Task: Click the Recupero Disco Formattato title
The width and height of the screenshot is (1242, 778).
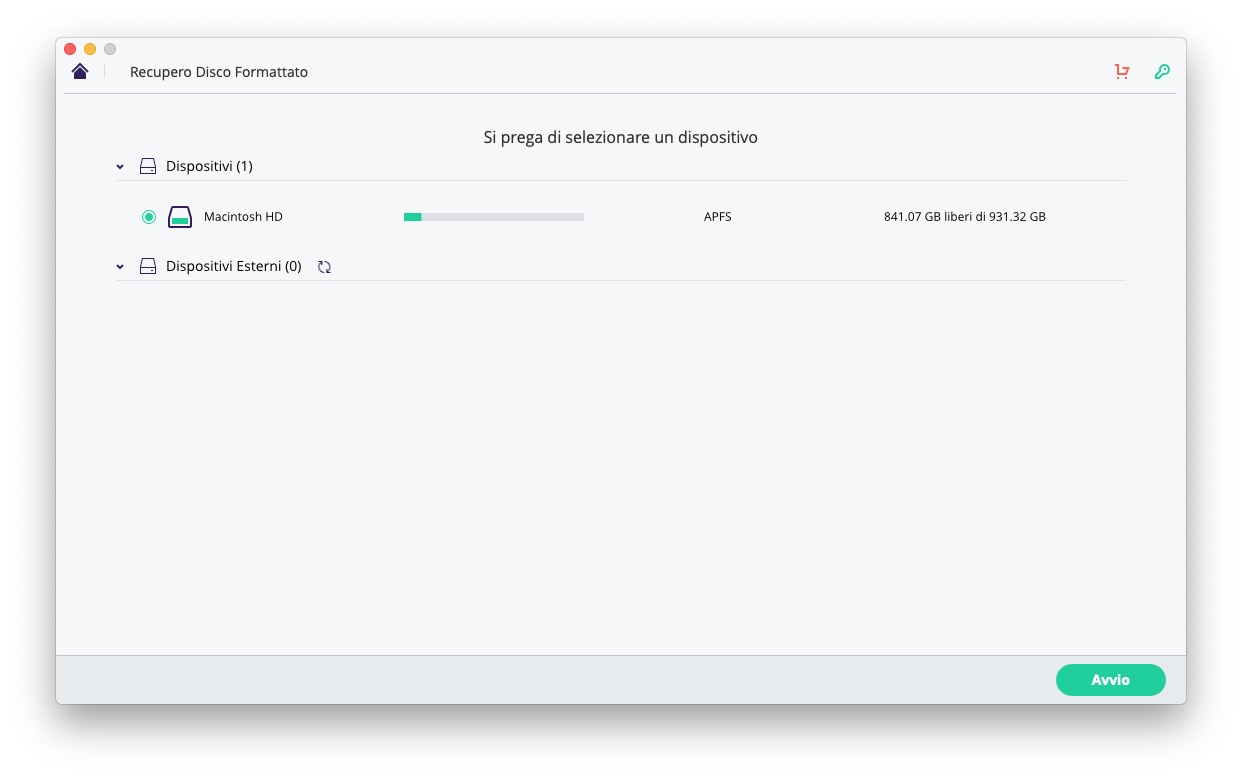Action: tap(219, 72)
